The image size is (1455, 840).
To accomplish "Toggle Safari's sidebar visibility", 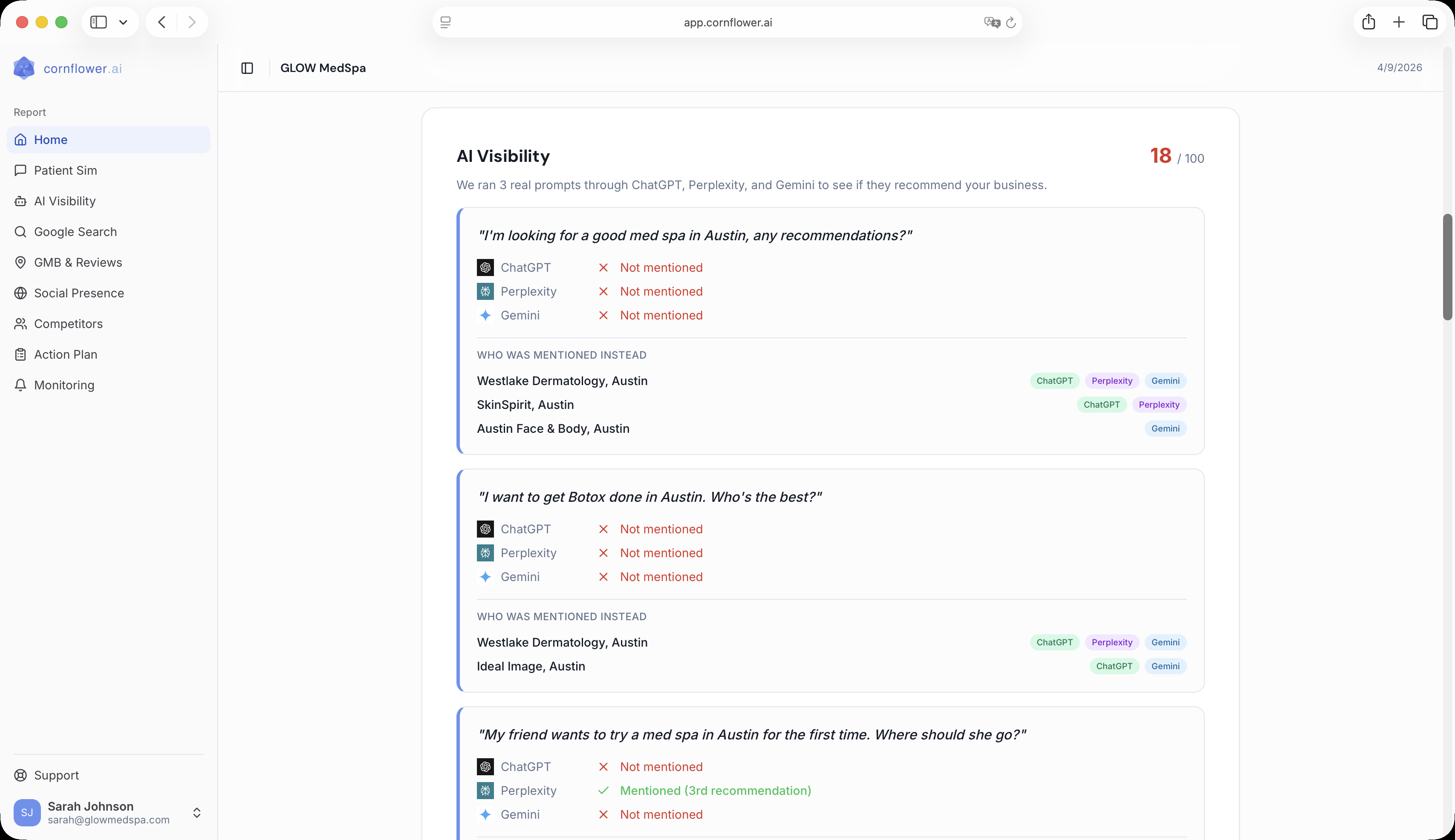I will (99, 22).
